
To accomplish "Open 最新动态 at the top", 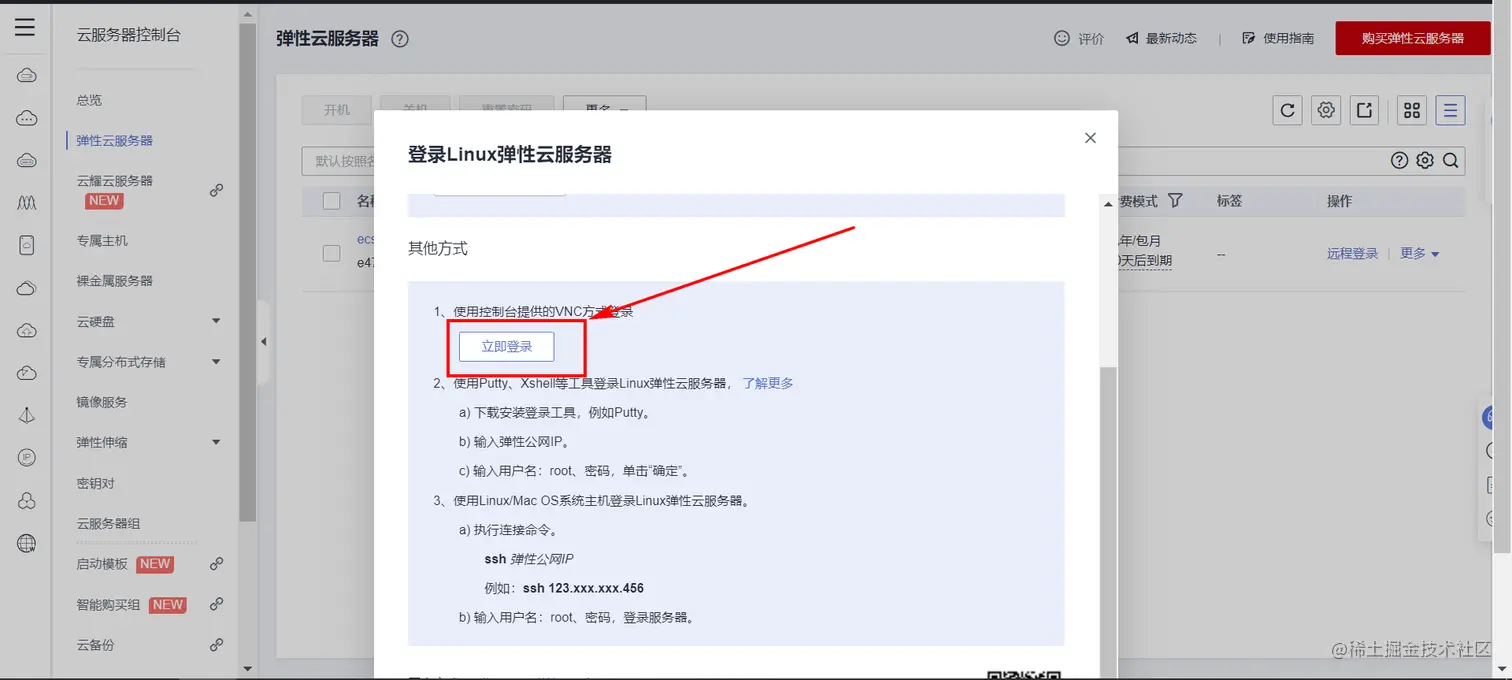I will coord(1161,38).
